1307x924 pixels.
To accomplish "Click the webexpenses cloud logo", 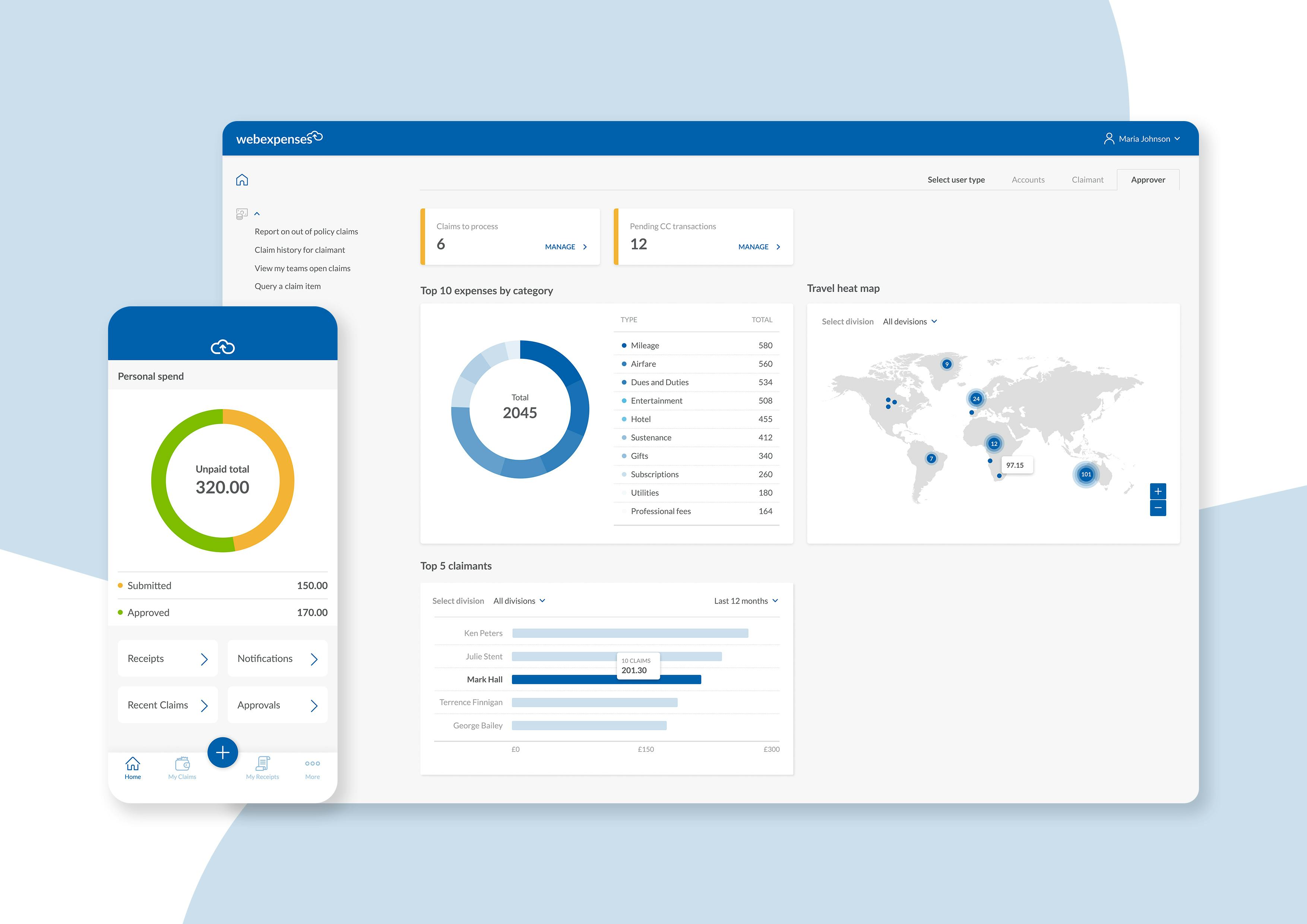I will (278, 137).
